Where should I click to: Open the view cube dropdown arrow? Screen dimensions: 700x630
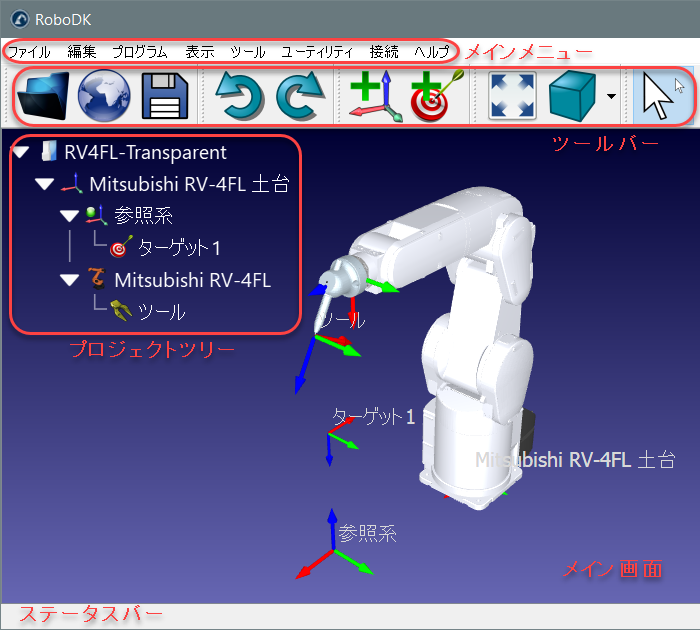(x=612, y=96)
